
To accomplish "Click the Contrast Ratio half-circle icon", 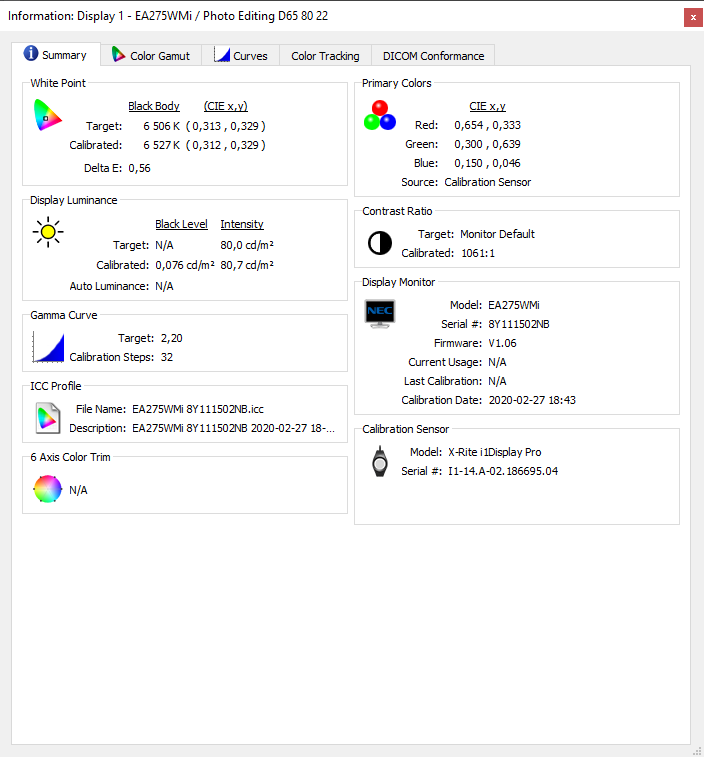I will tap(380, 243).
